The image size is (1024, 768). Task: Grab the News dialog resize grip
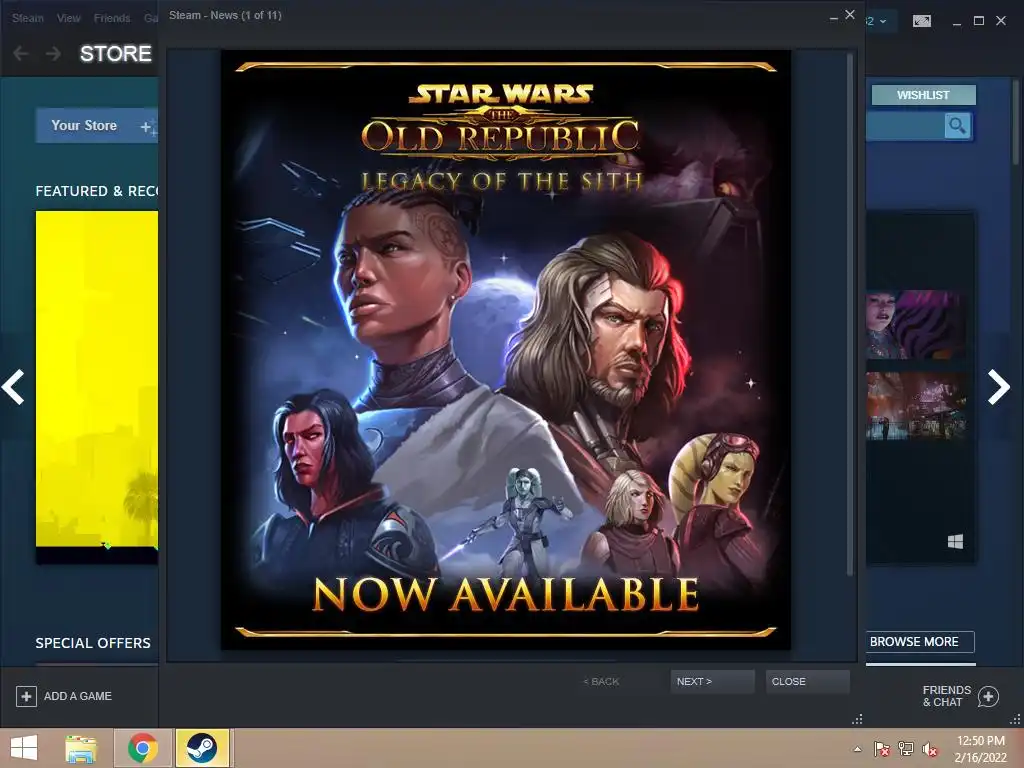(857, 719)
